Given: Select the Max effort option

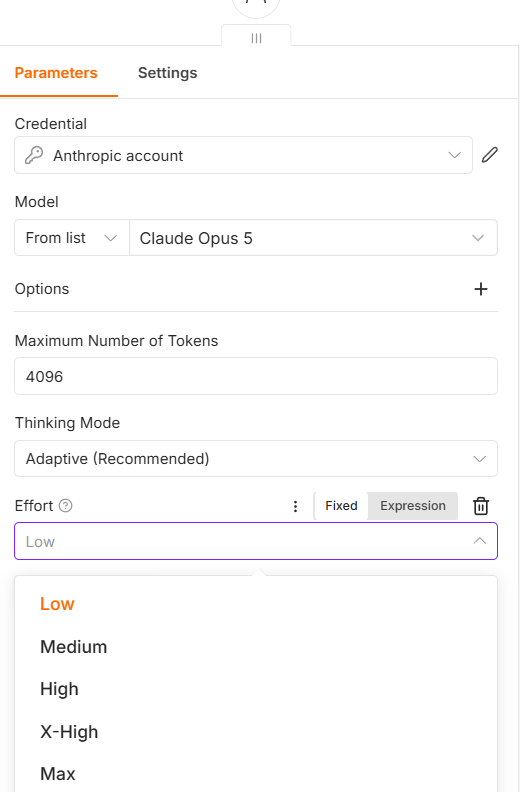Looking at the screenshot, I should pos(256,774).
